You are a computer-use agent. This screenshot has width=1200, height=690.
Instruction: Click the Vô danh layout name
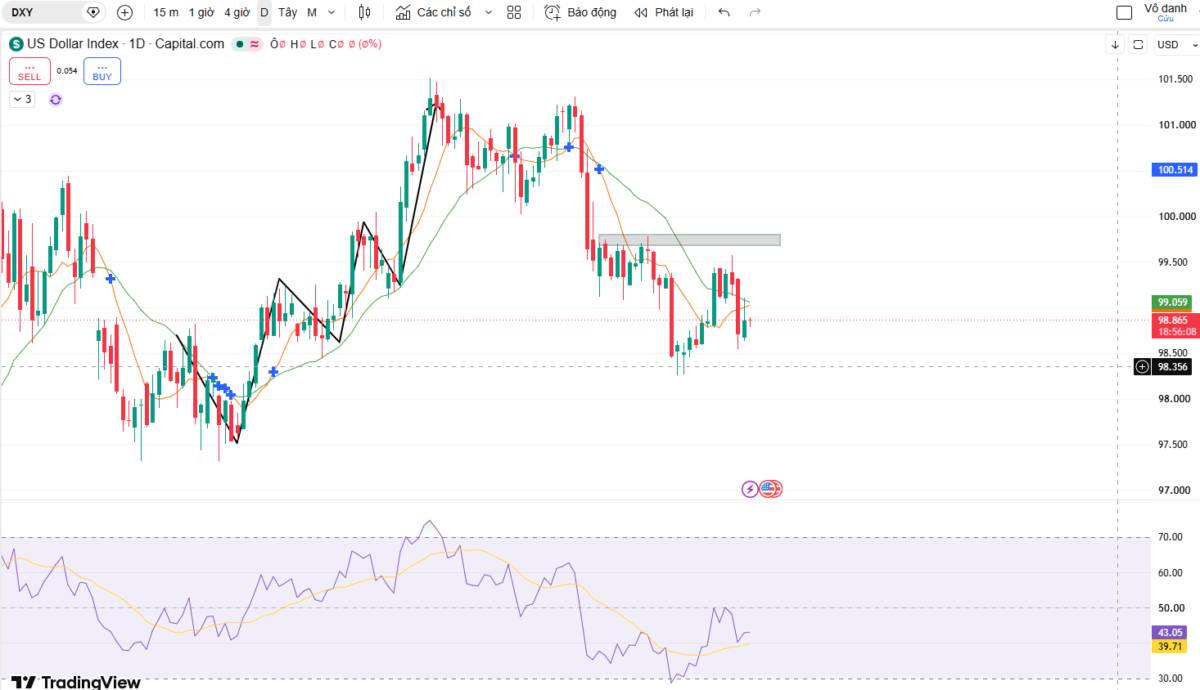[x=1165, y=7]
